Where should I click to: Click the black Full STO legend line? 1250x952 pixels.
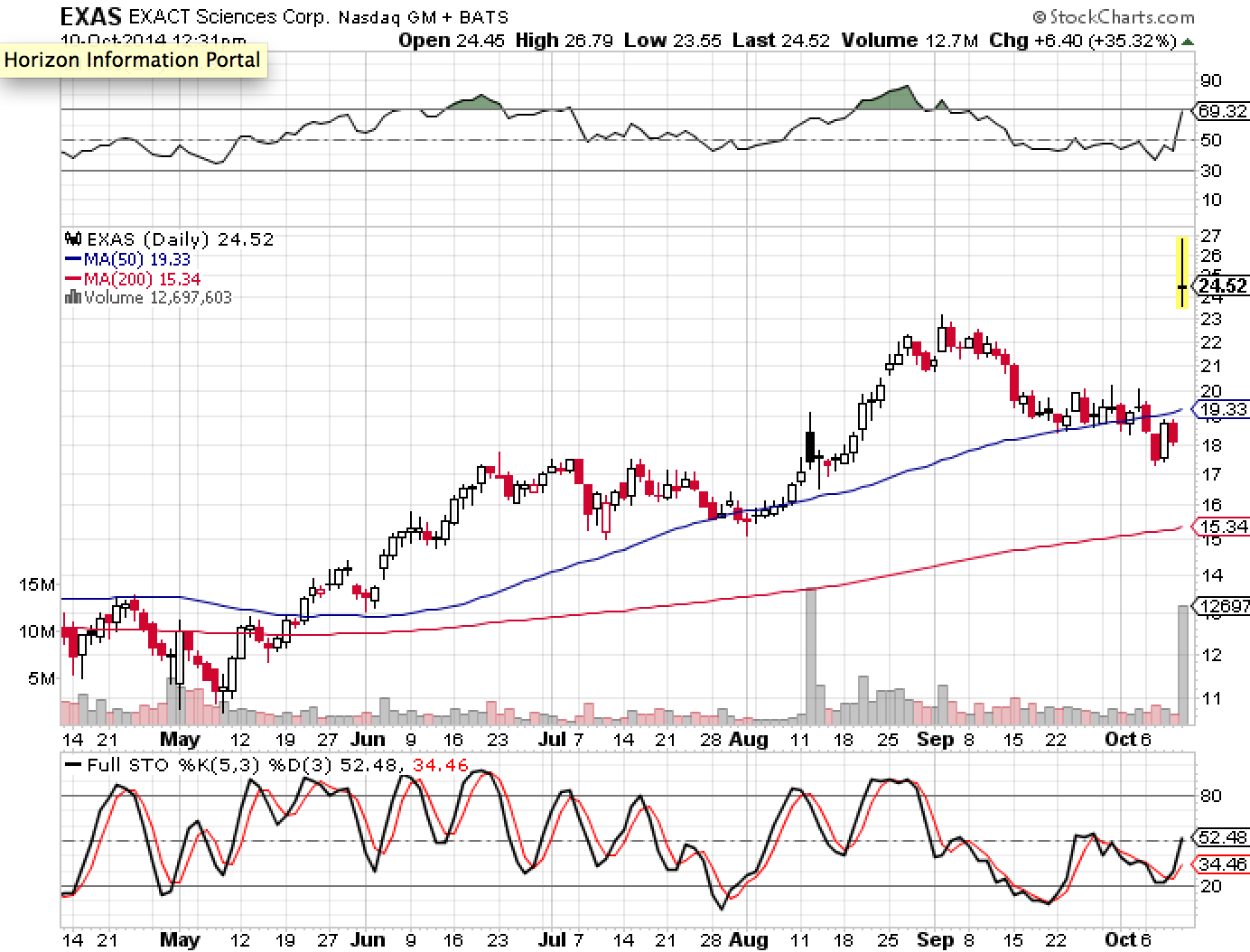click(x=73, y=765)
